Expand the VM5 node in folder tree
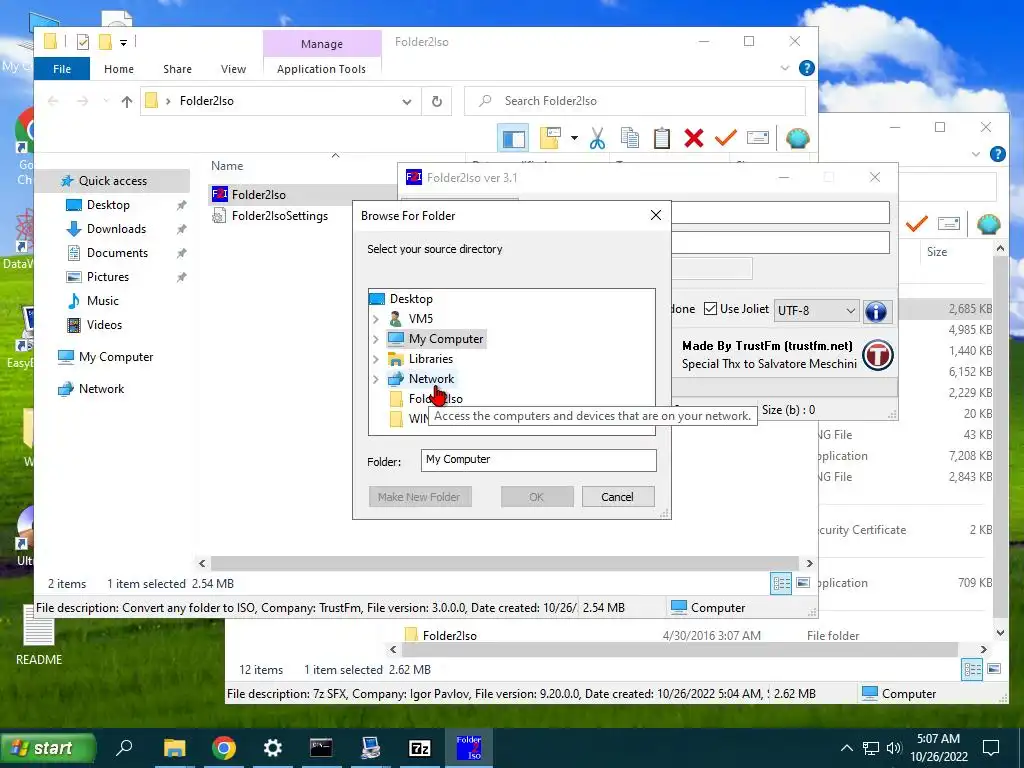The image size is (1024, 768). point(376,319)
